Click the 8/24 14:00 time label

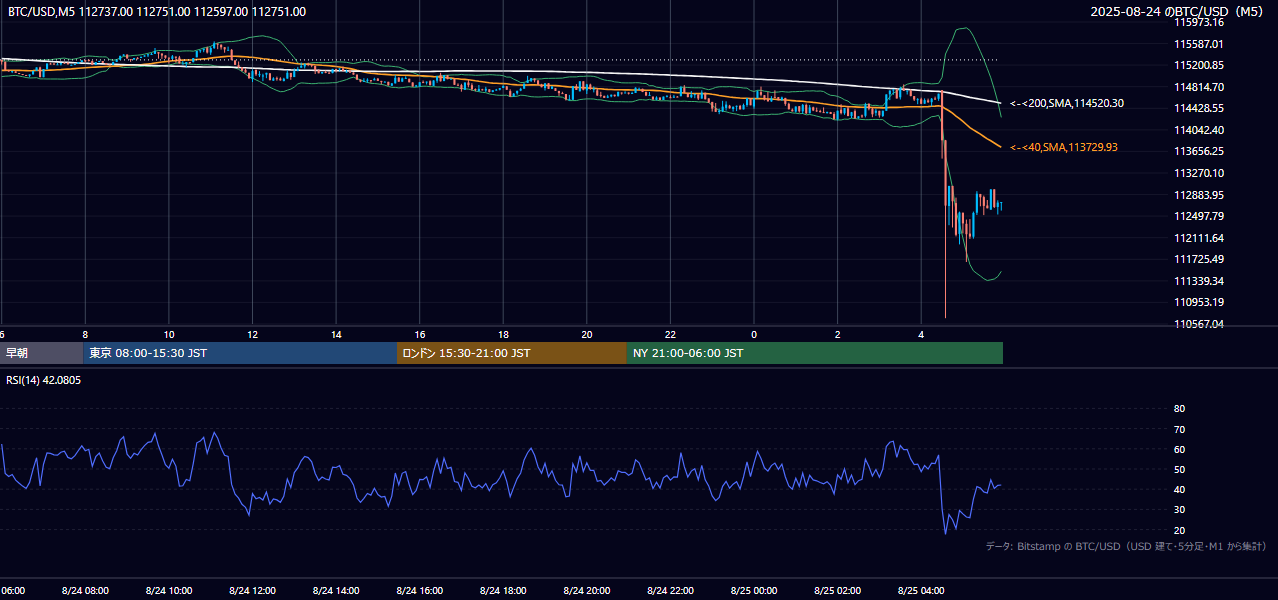click(x=336, y=591)
